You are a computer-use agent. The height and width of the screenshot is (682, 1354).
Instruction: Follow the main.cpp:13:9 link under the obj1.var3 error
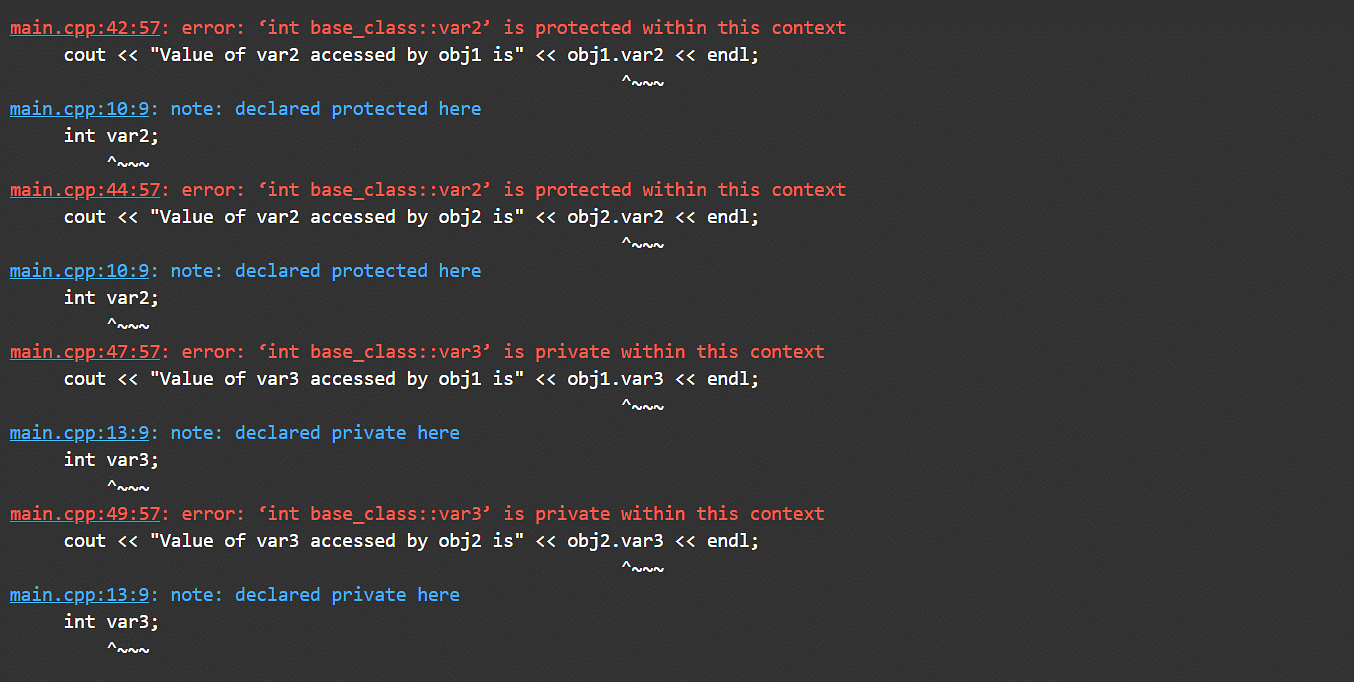point(79,433)
